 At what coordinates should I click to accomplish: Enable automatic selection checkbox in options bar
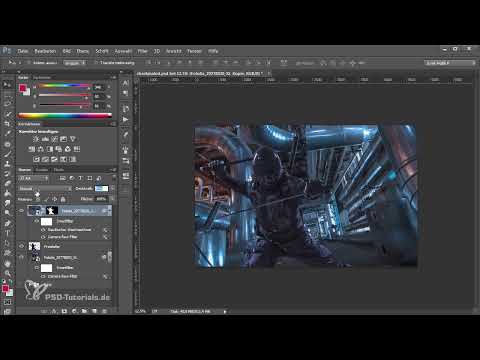29,63
